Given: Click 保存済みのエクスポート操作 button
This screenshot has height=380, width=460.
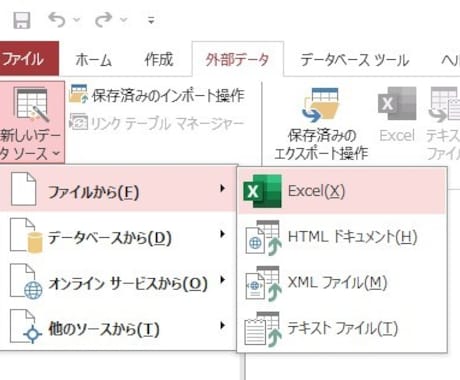Looking at the screenshot, I should point(321,124).
